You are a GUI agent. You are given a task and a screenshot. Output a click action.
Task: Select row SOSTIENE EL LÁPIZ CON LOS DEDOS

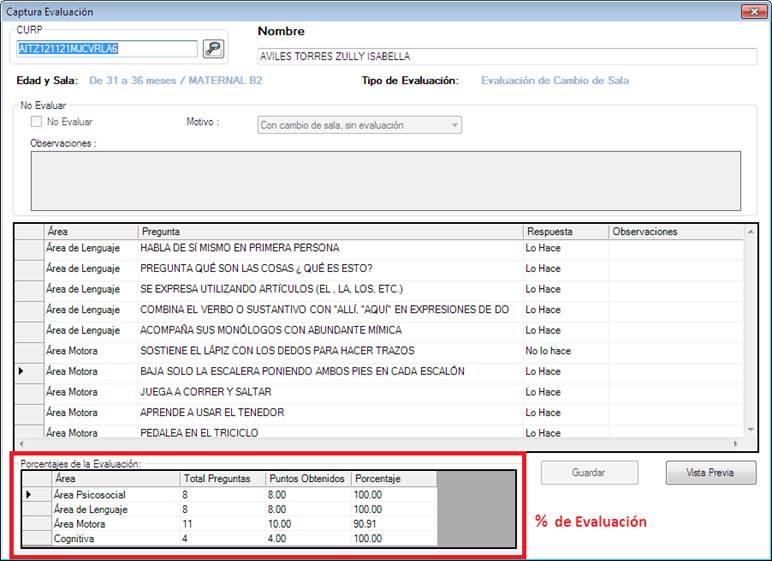point(379,351)
